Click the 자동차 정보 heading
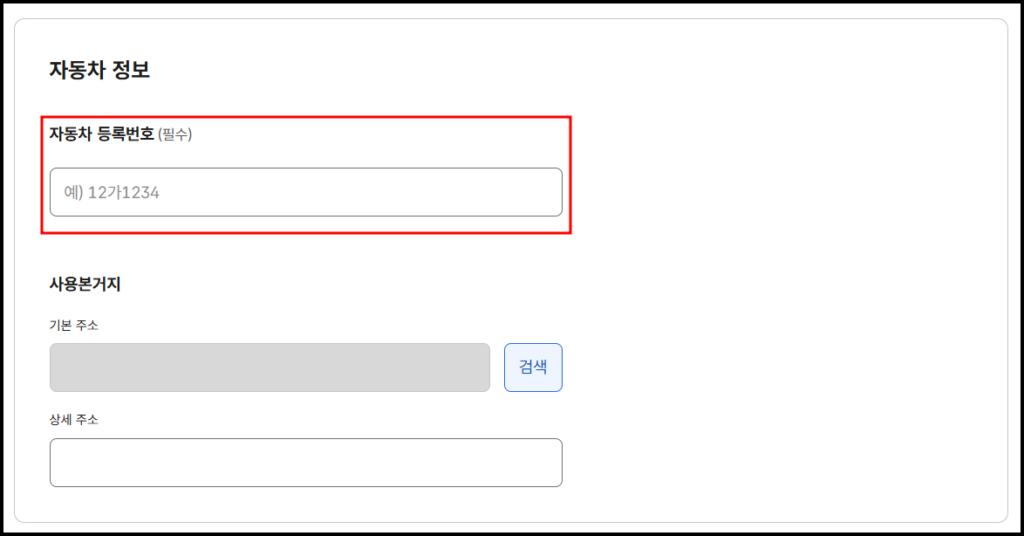The height and width of the screenshot is (536, 1024). tap(99, 70)
